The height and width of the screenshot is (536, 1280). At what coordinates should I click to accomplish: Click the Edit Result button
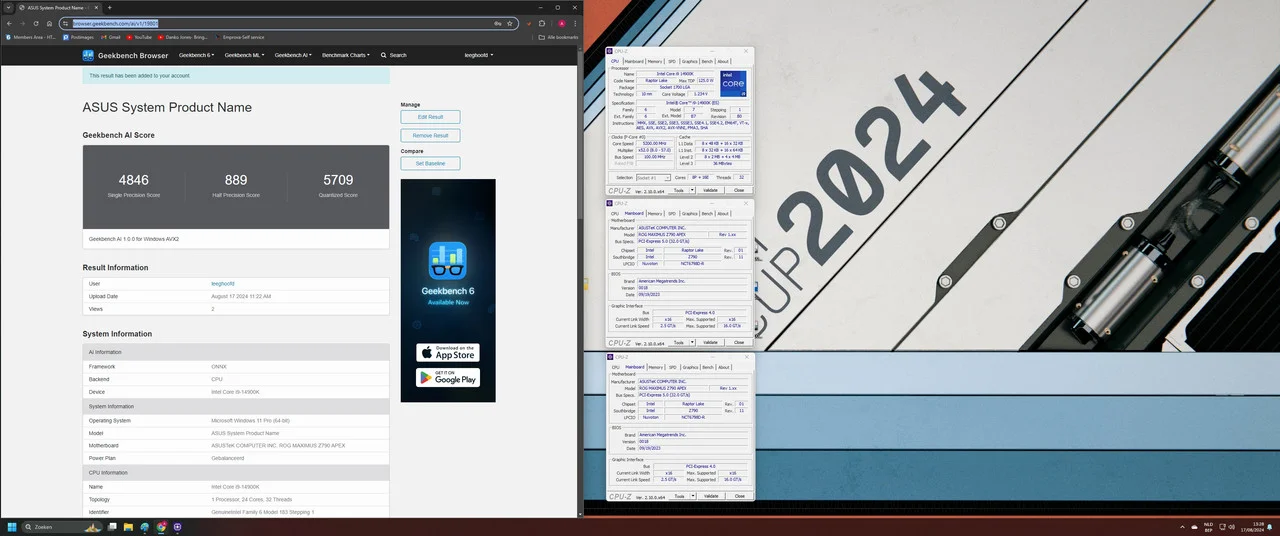tap(430, 117)
